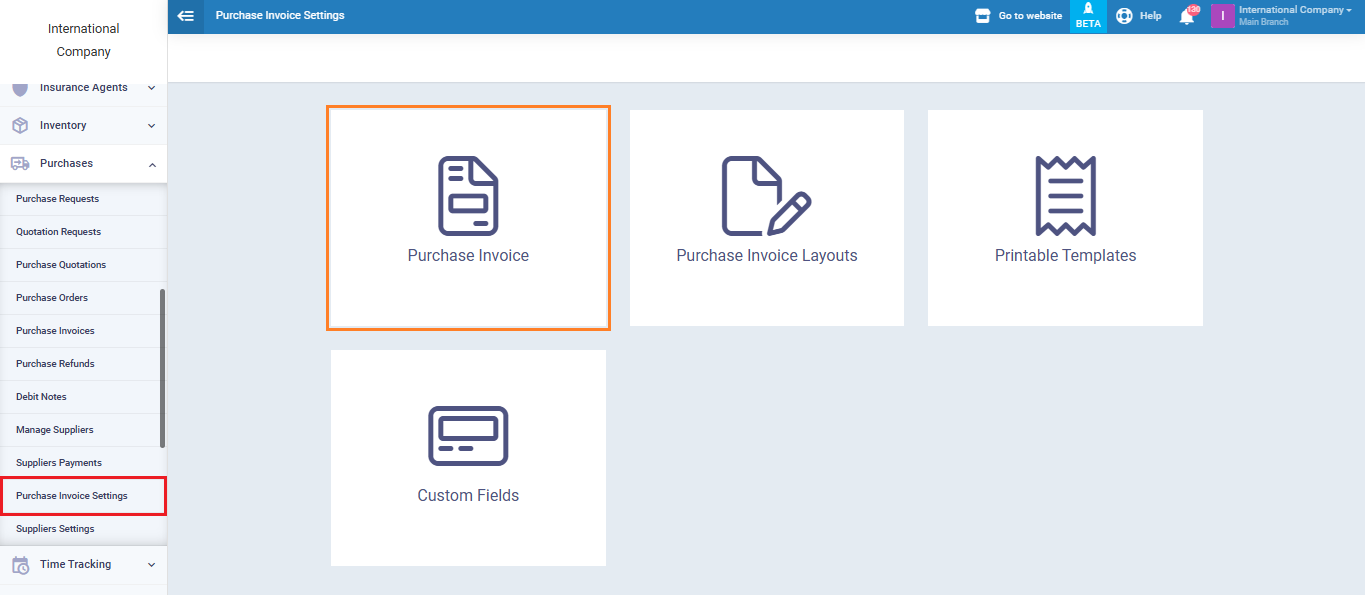The width and height of the screenshot is (1365, 595).
Task: Click the Help lifebuoy icon
Action: [x=1124, y=16]
